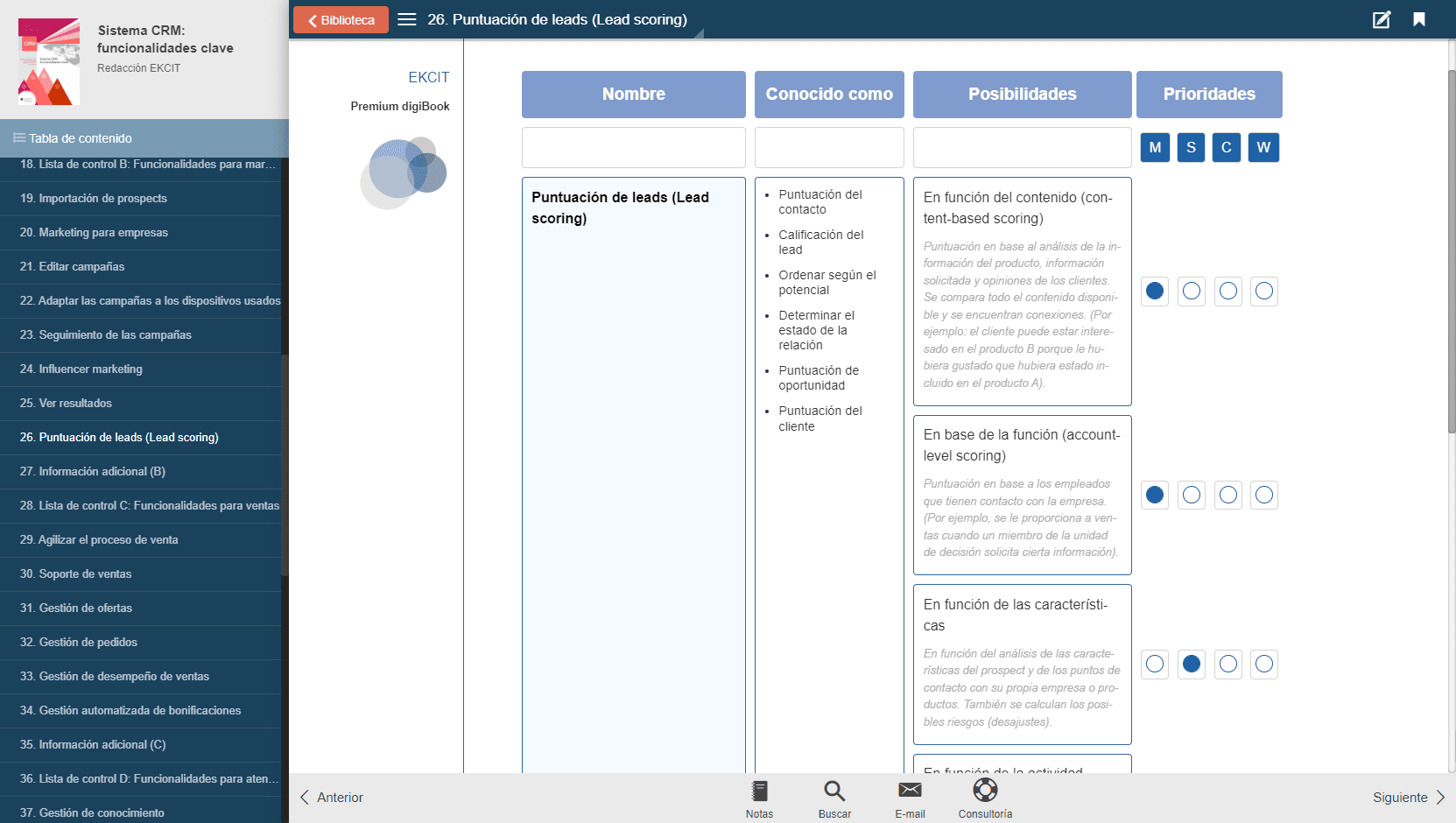
Task: Filter priorities by S button
Action: pos(1191,147)
